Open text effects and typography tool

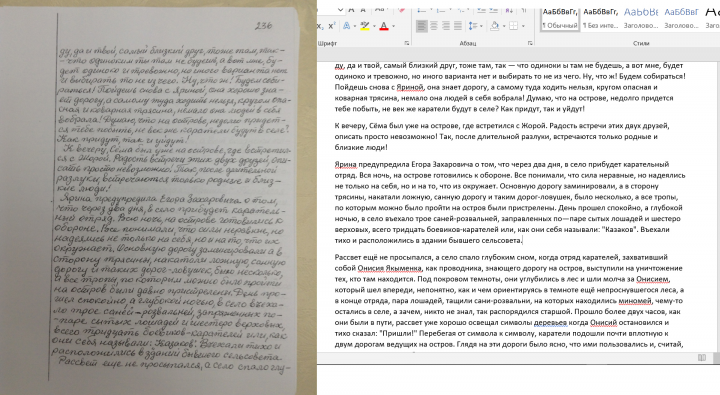pos(346,26)
